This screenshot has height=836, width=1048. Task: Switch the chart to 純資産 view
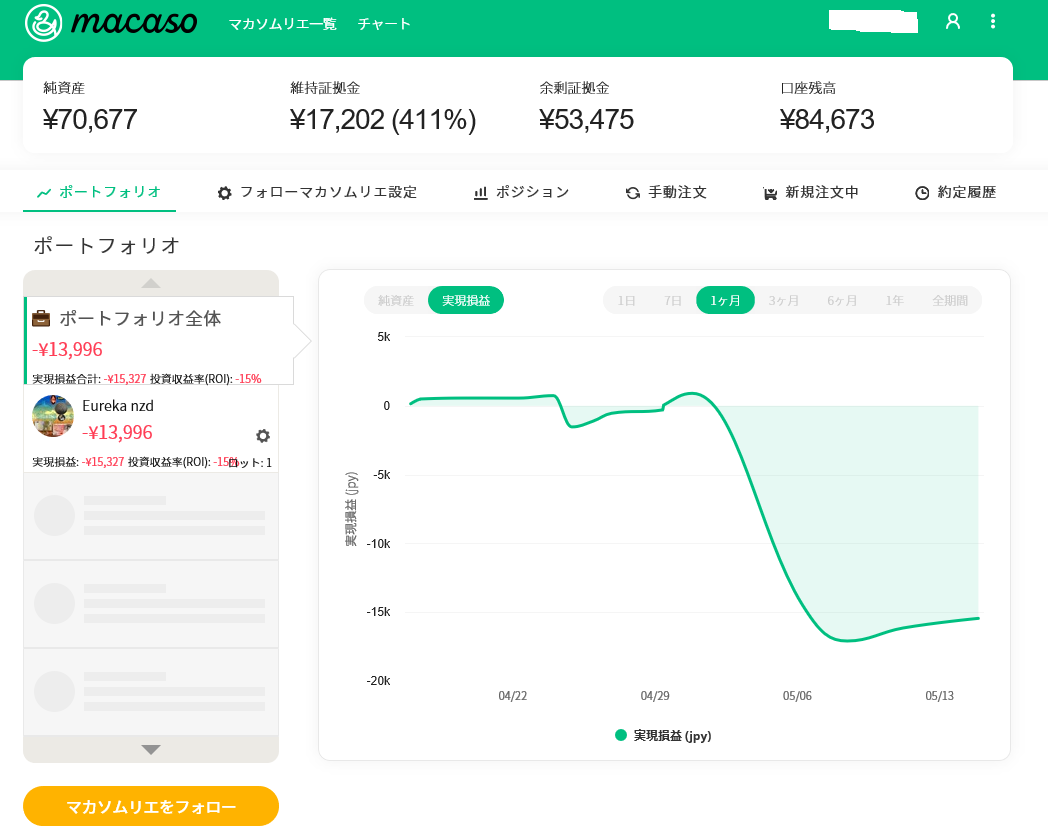[x=396, y=300]
